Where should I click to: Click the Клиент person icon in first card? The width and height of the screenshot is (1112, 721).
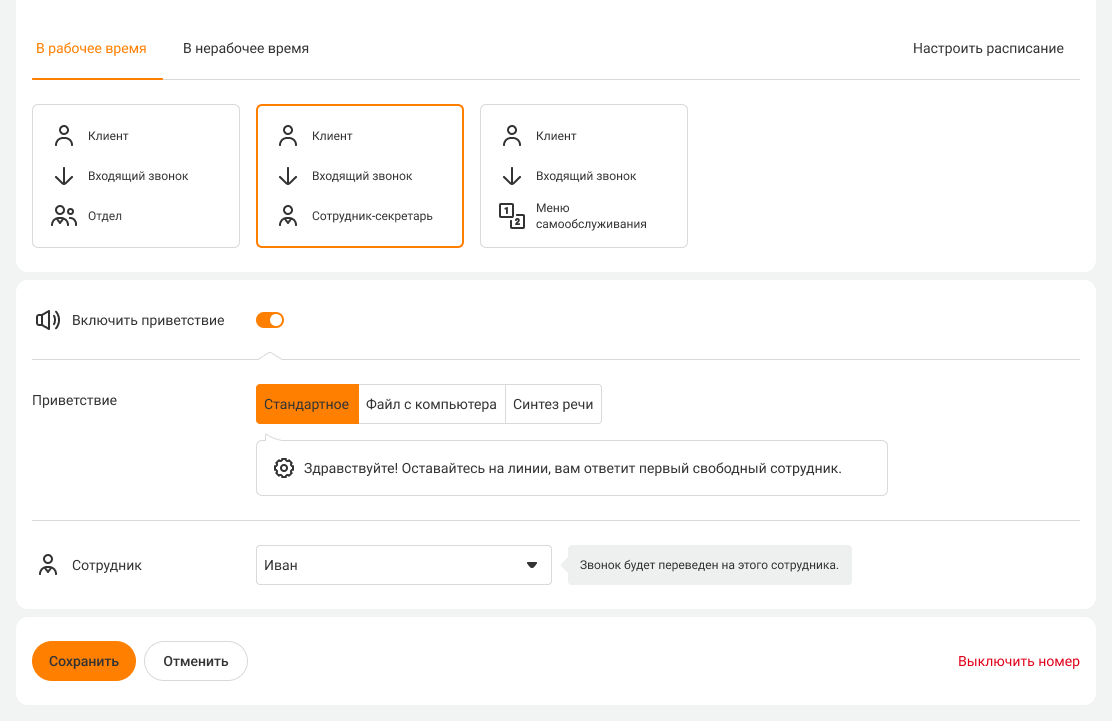(64, 136)
